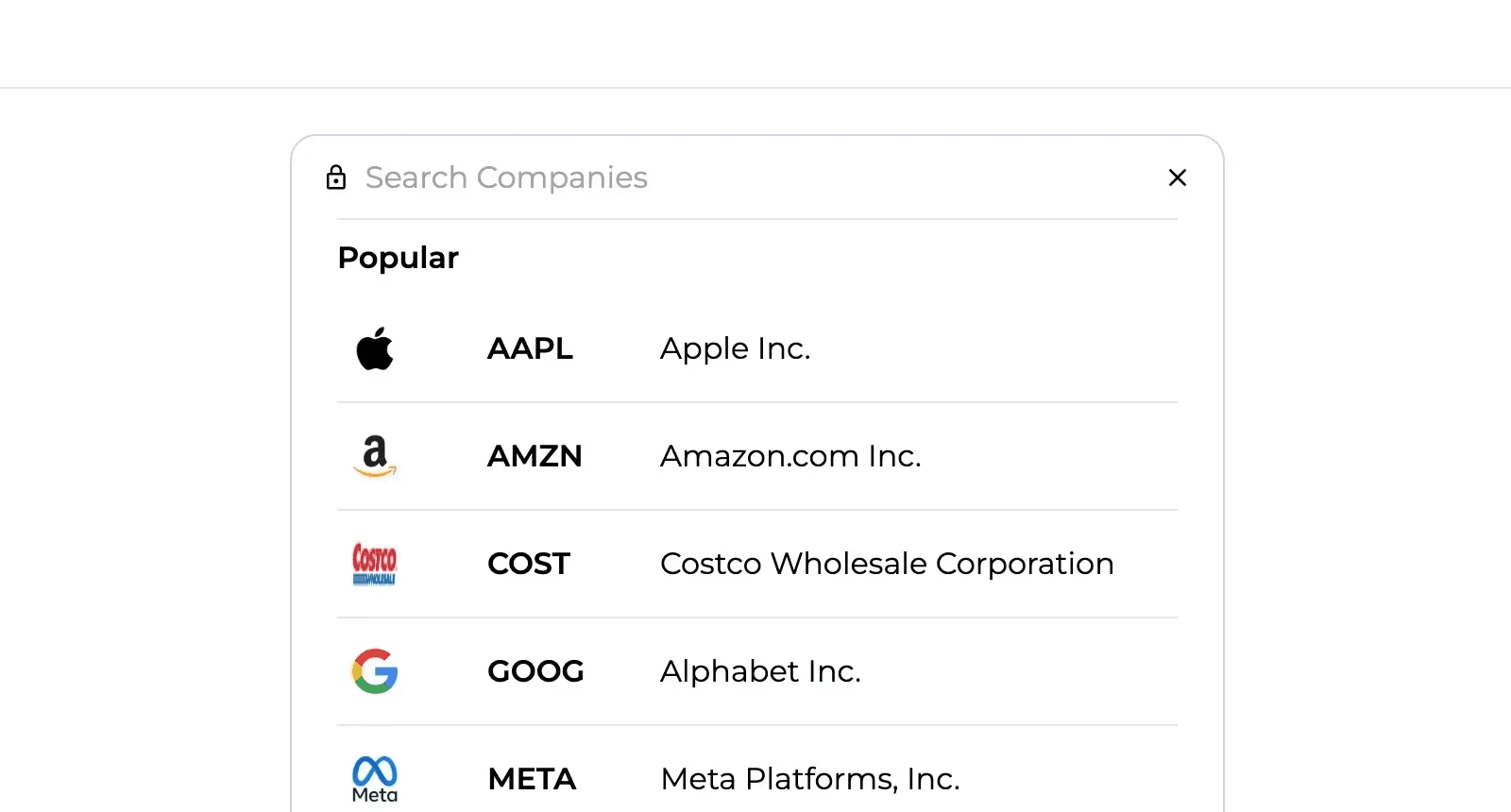Viewport: 1511px width, 812px height.
Task: Close the company search panel
Action: [1177, 178]
